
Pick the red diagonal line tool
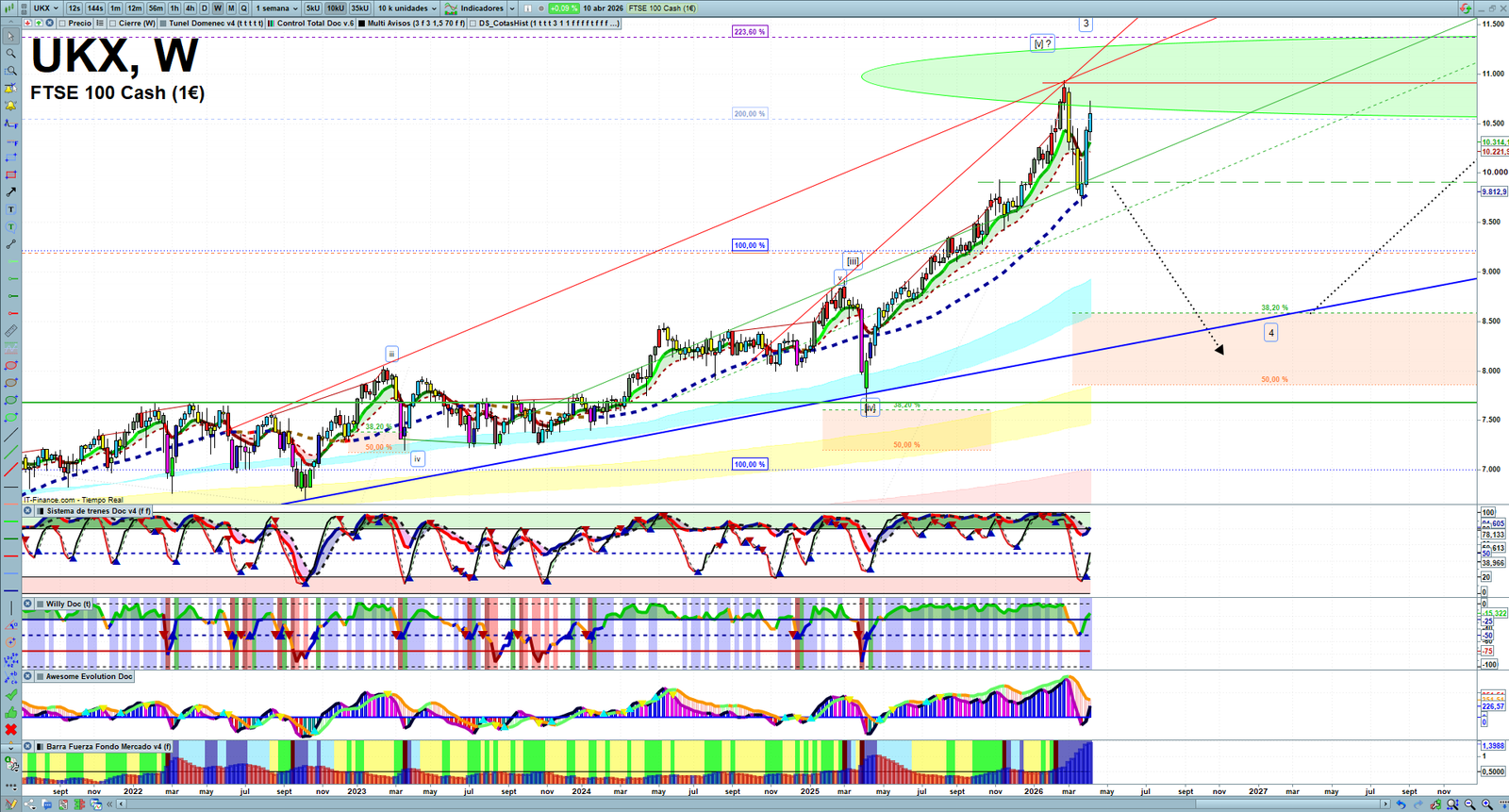[10, 471]
